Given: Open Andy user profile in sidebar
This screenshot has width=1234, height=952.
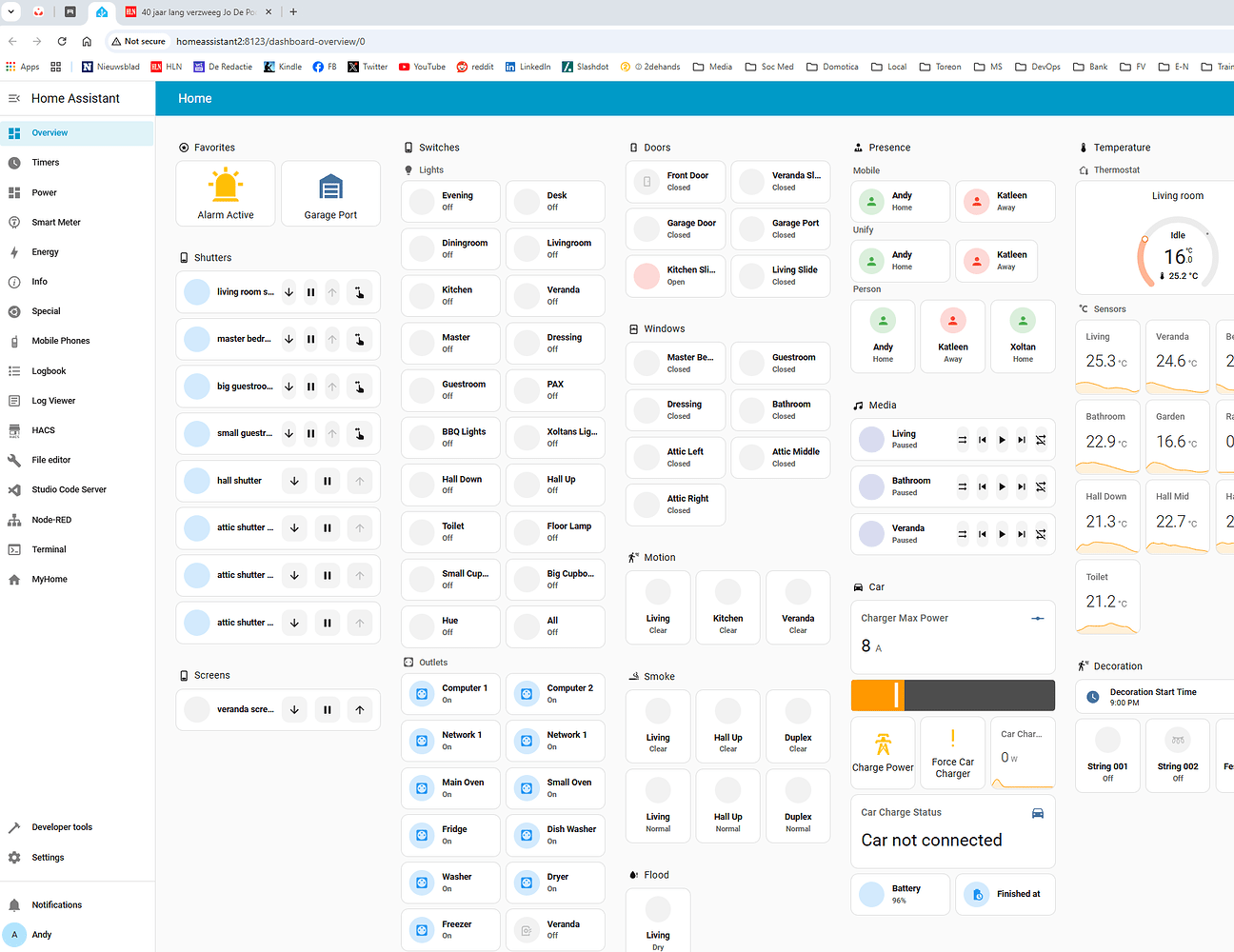Looking at the screenshot, I should [x=77, y=935].
